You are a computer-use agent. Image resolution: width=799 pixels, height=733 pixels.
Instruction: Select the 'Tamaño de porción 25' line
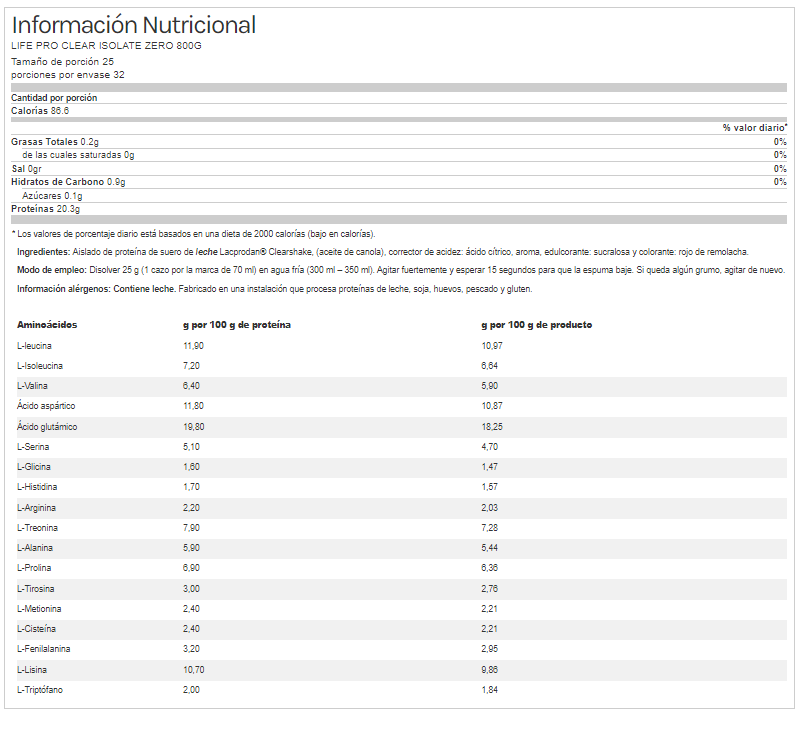pos(62,62)
